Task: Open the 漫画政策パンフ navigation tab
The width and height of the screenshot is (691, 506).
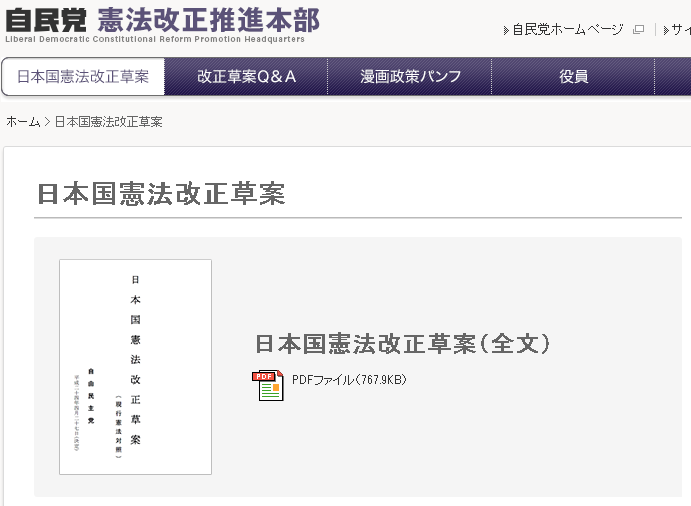Action: click(410, 76)
